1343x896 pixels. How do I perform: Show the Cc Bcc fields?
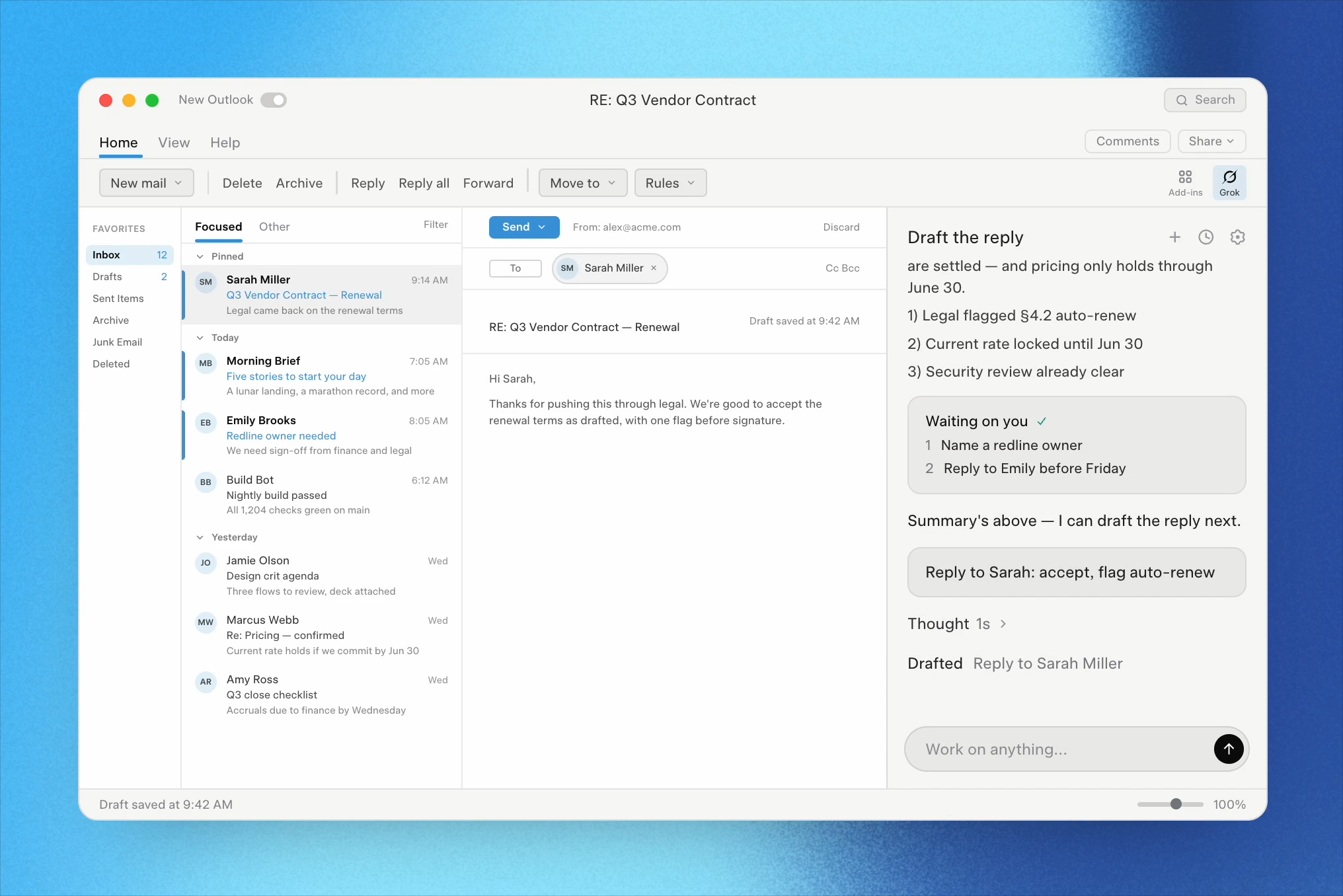click(x=843, y=268)
